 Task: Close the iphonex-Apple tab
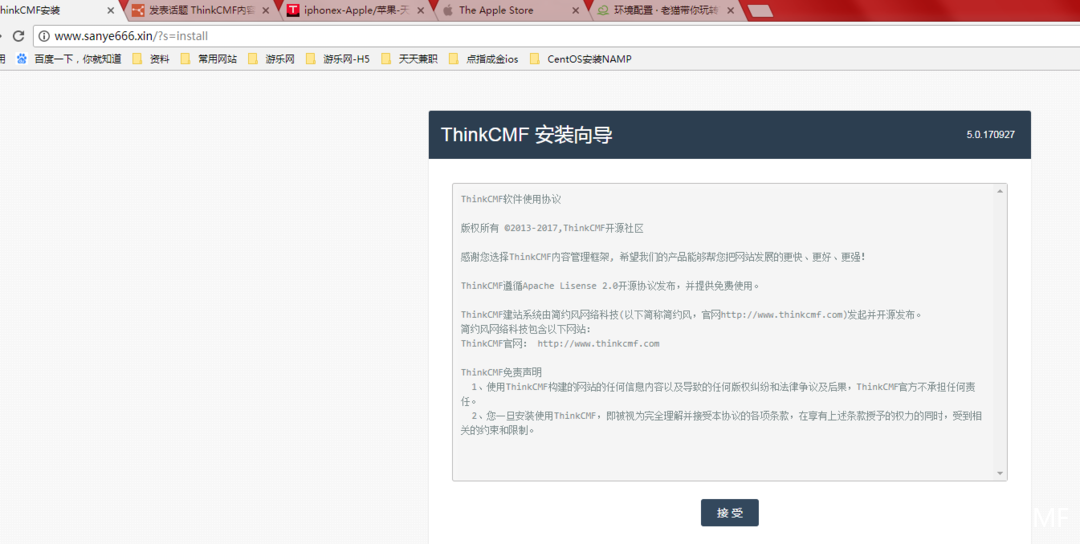click(422, 10)
